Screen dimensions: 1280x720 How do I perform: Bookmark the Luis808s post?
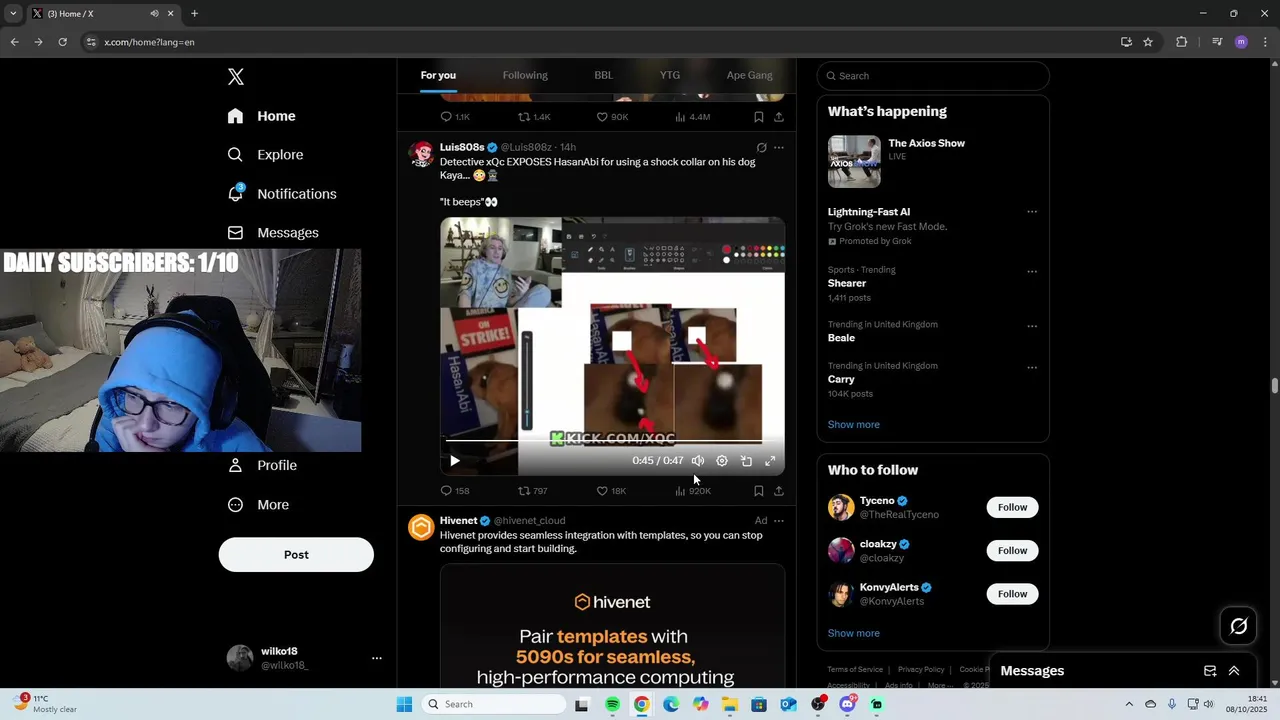click(759, 491)
